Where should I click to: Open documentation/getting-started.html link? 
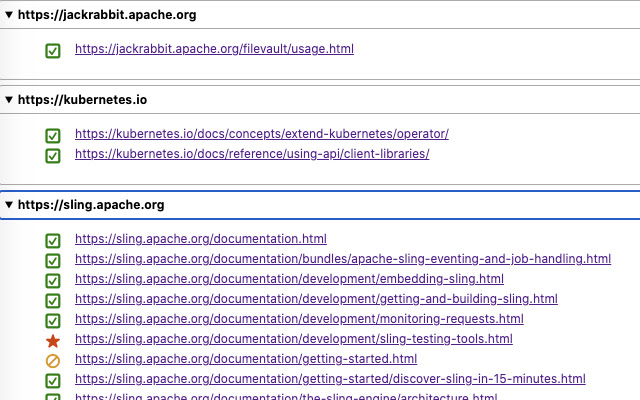246,359
